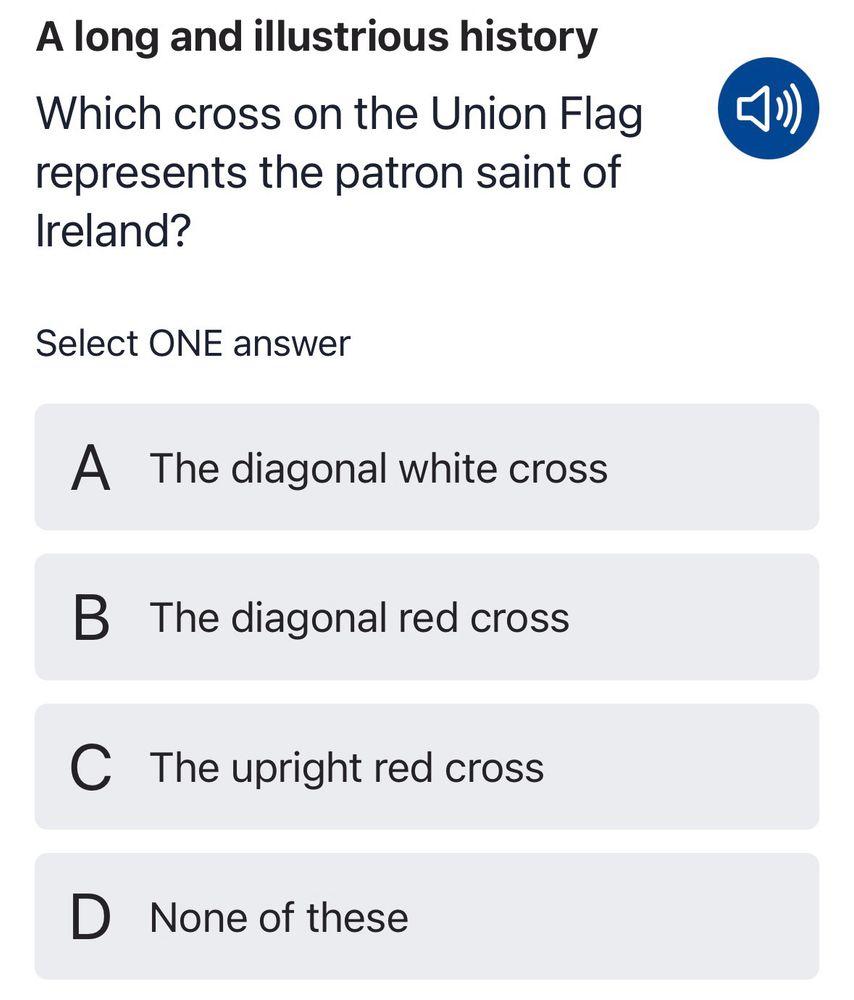Click the letter A option label

tap(91, 468)
